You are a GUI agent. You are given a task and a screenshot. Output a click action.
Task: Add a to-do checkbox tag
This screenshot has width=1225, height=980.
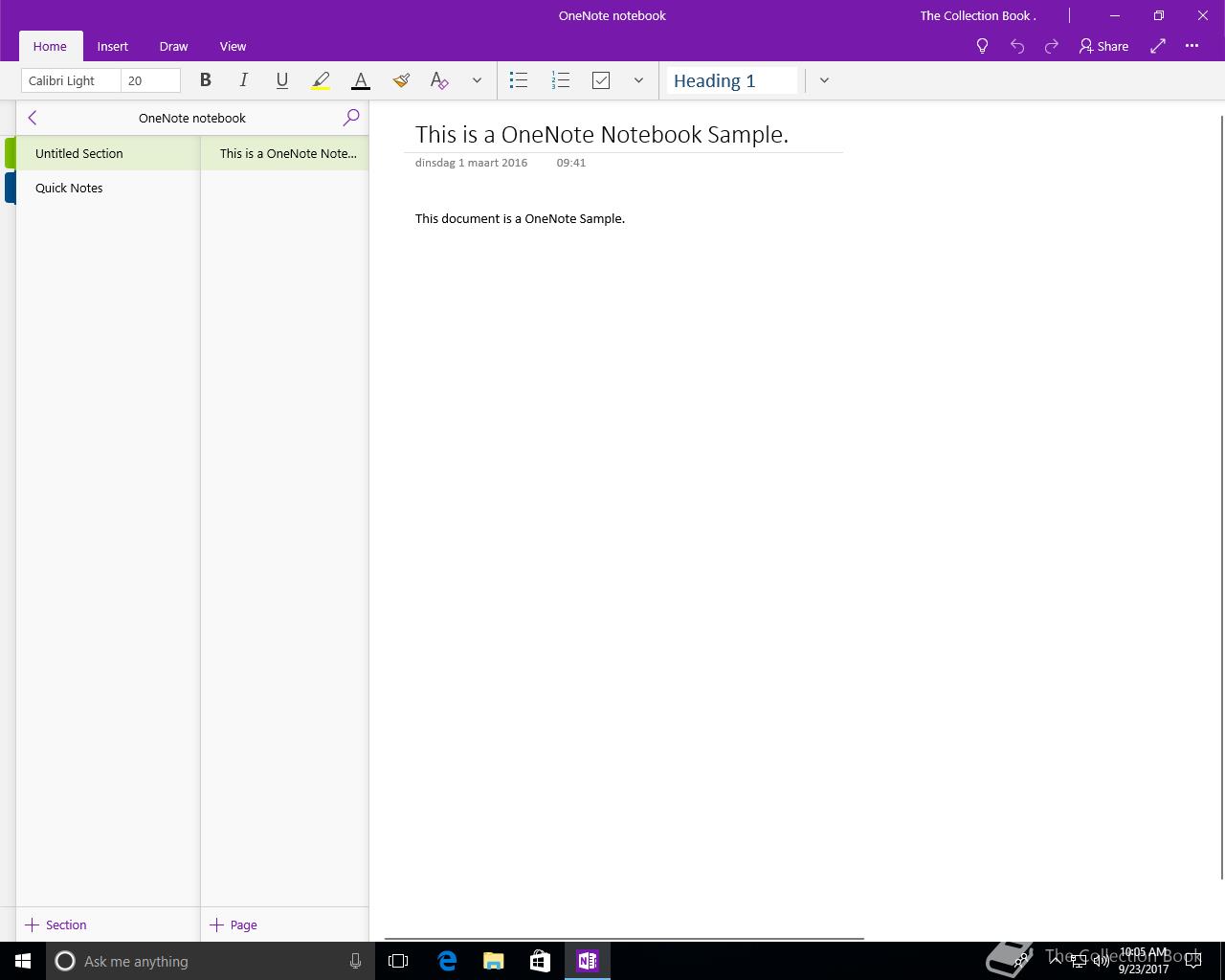click(601, 80)
